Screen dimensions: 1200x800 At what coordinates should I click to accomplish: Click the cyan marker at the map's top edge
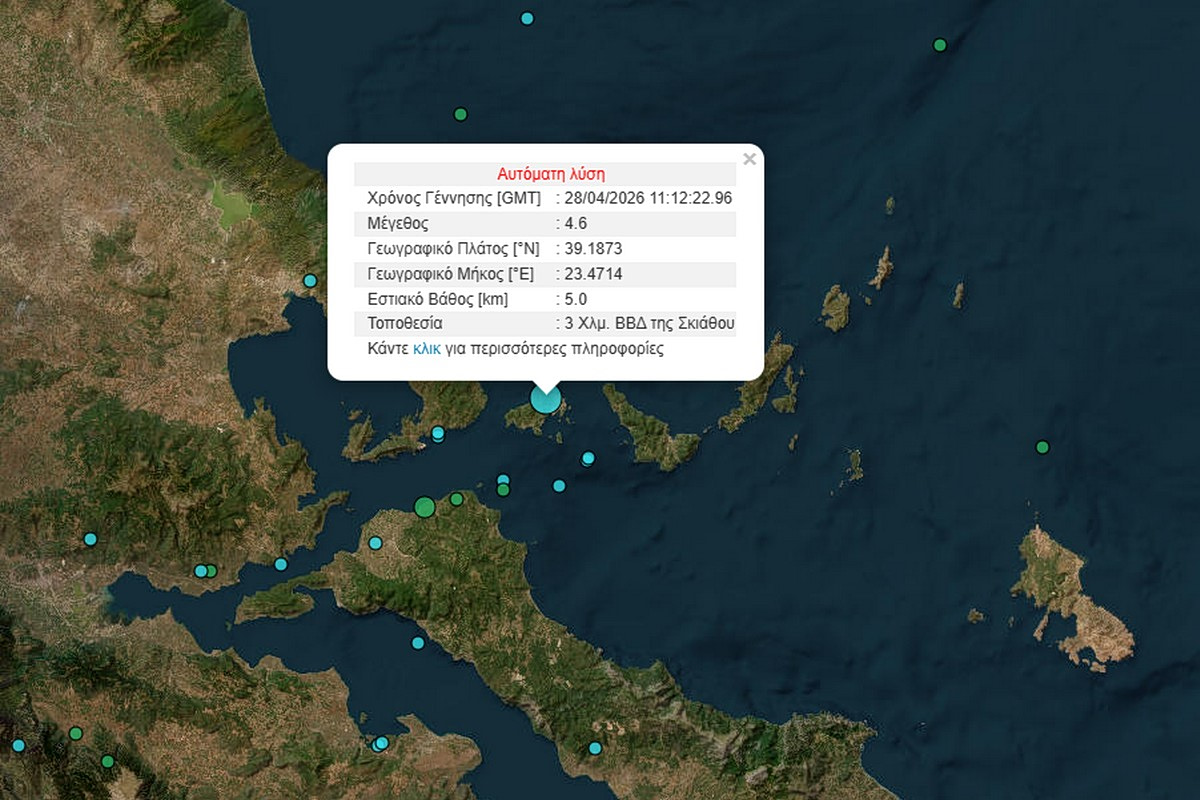click(x=527, y=18)
